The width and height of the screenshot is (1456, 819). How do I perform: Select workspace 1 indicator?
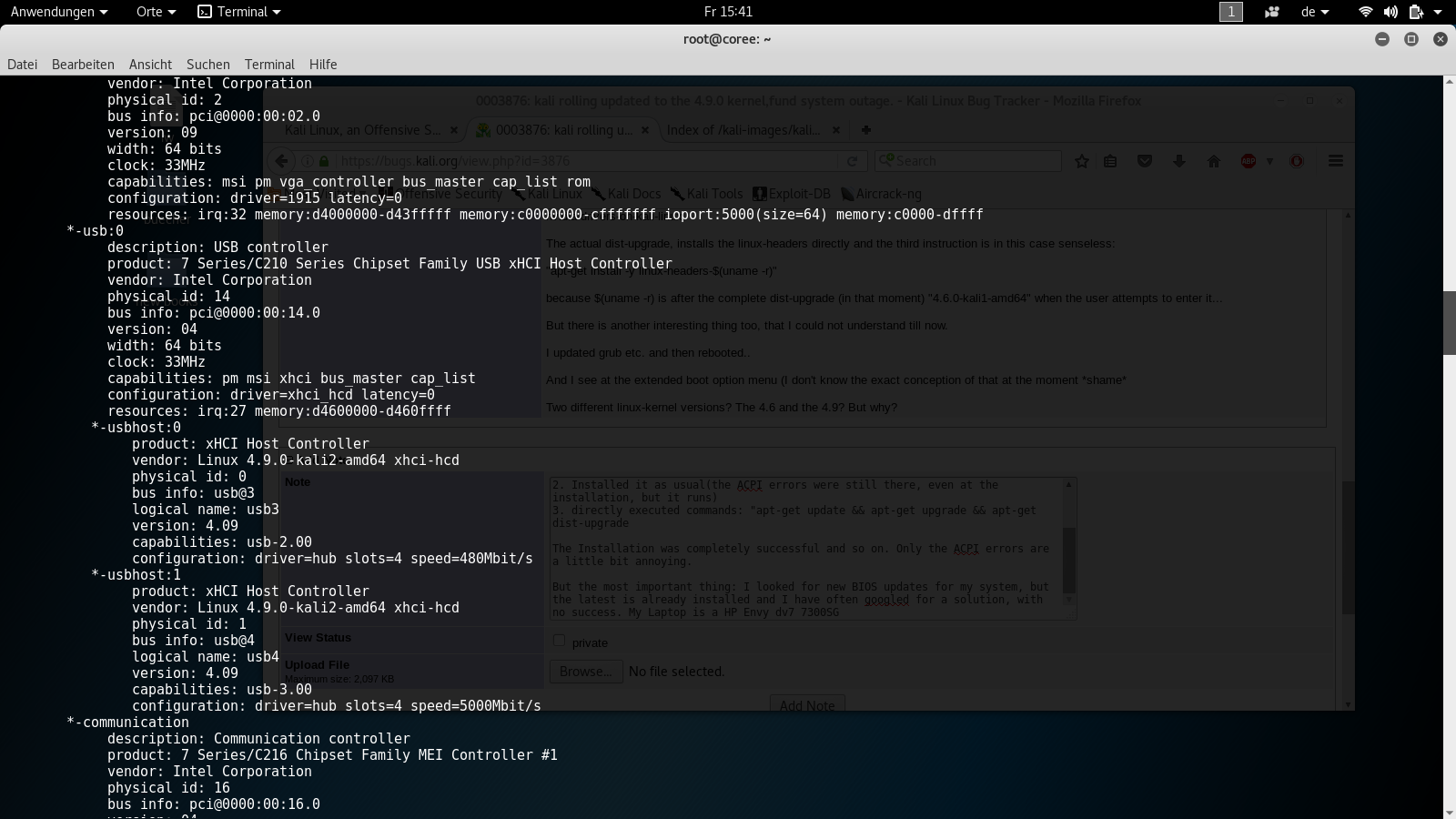[1230, 12]
